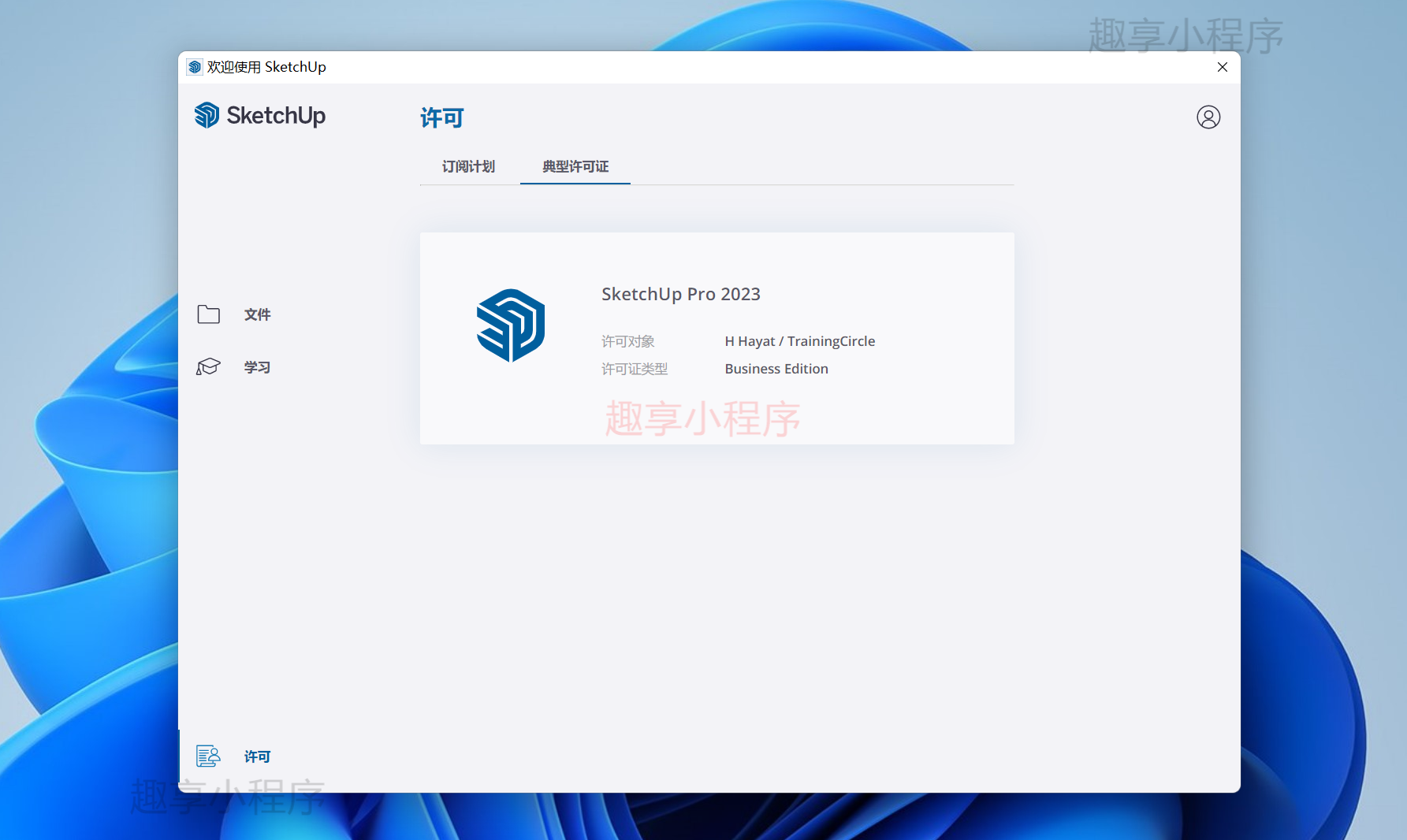Image resolution: width=1407 pixels, height=840 pixels.
Task: Click the Business Edition value
Action: tap(776, 369)
